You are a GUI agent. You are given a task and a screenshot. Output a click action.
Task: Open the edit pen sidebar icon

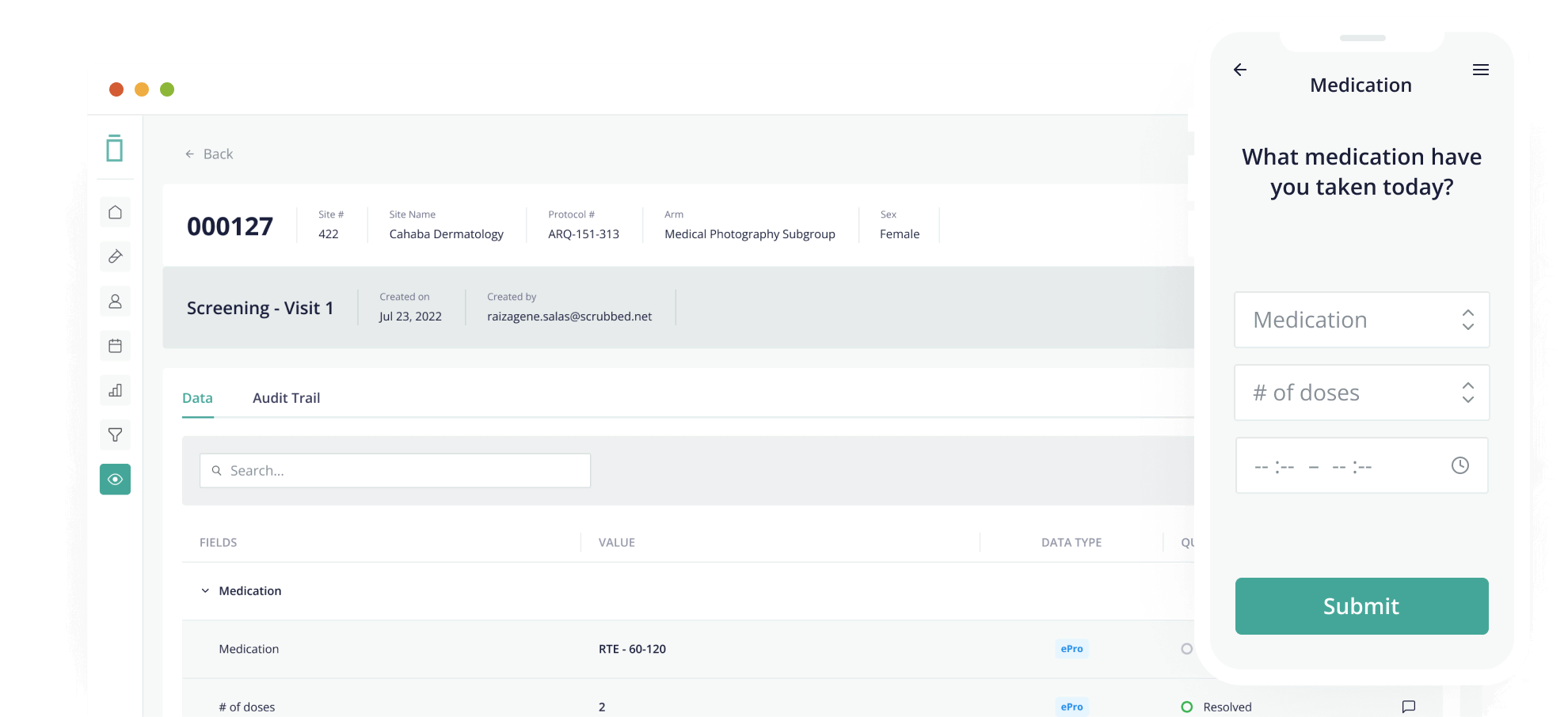[x=115, y=256]
